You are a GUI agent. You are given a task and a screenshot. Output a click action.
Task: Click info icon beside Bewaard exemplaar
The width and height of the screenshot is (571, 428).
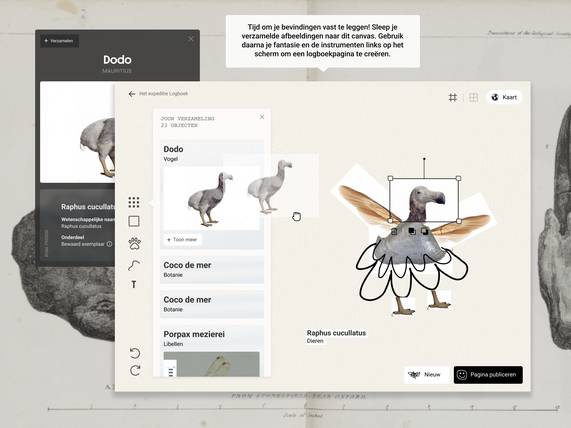coord(109,244)
